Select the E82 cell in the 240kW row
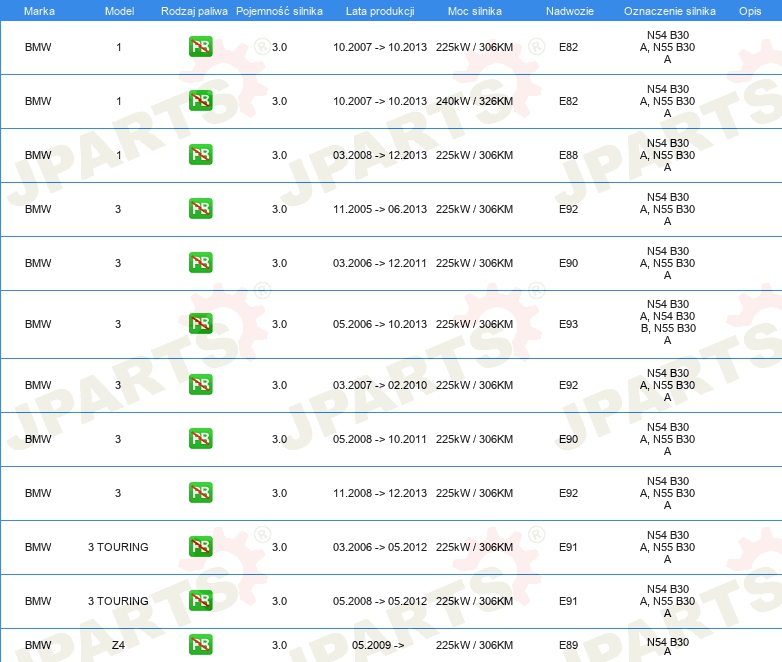The image size is (782, 662). pos(568,101)
